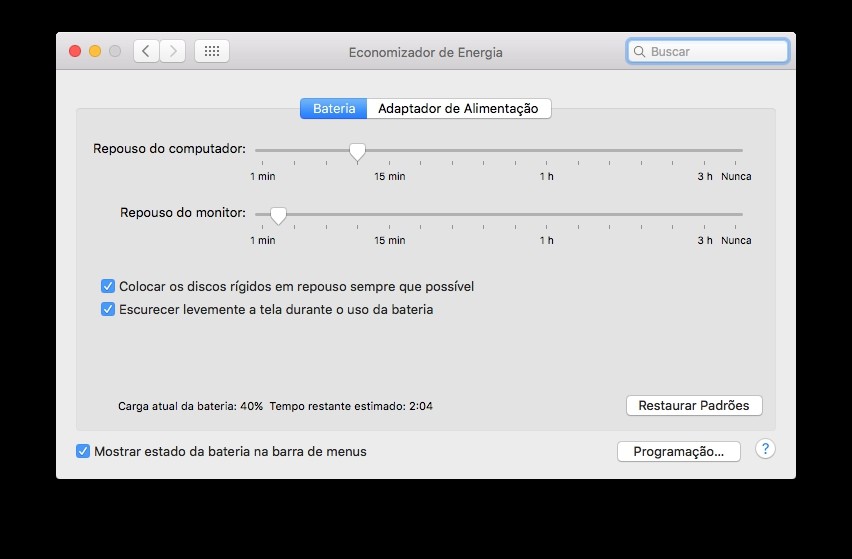Toggle 'Mostrar estado da bateria na barra de menus'
The width and height of the screenshot is (852, 559).
click(x=83, y=451)
